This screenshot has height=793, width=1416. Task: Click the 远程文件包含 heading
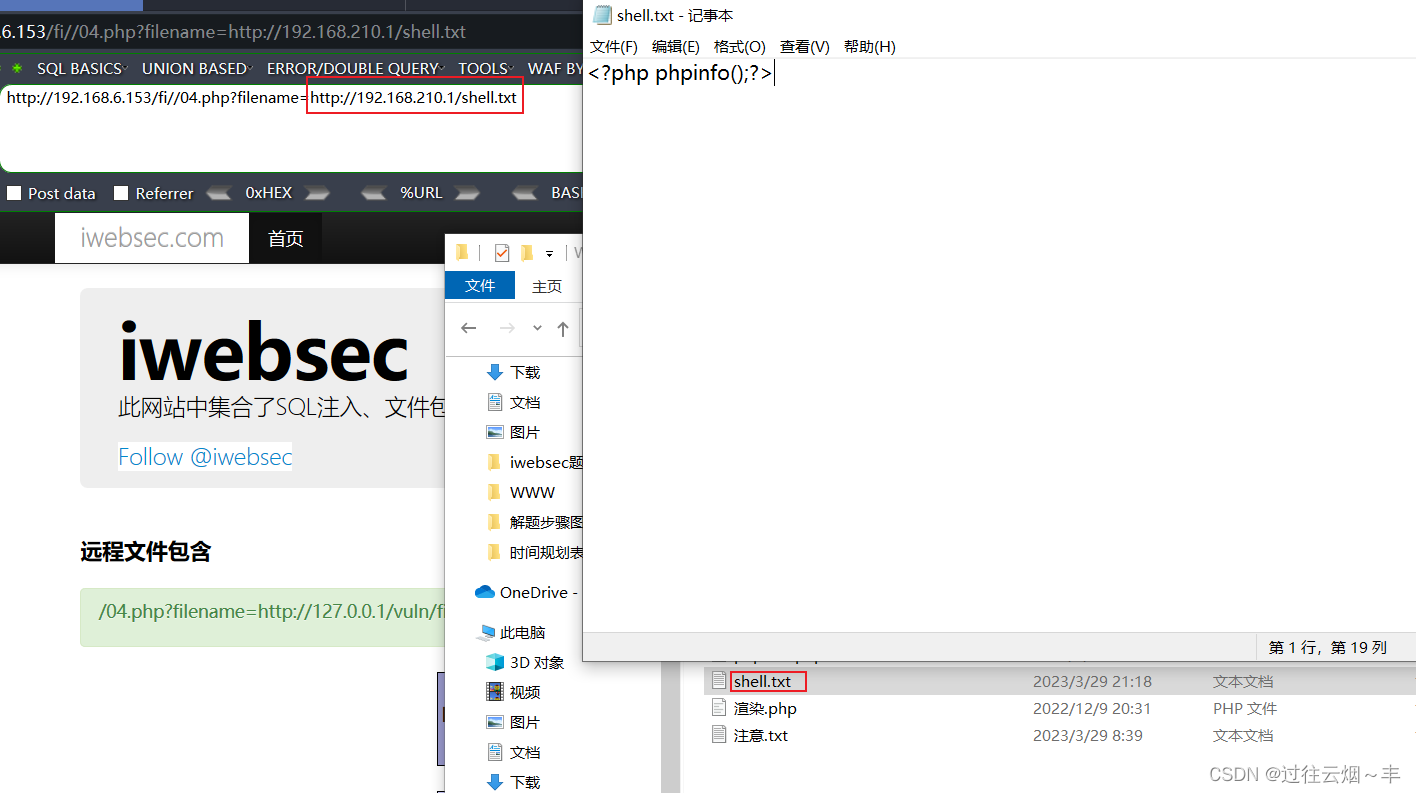[145, 551]
